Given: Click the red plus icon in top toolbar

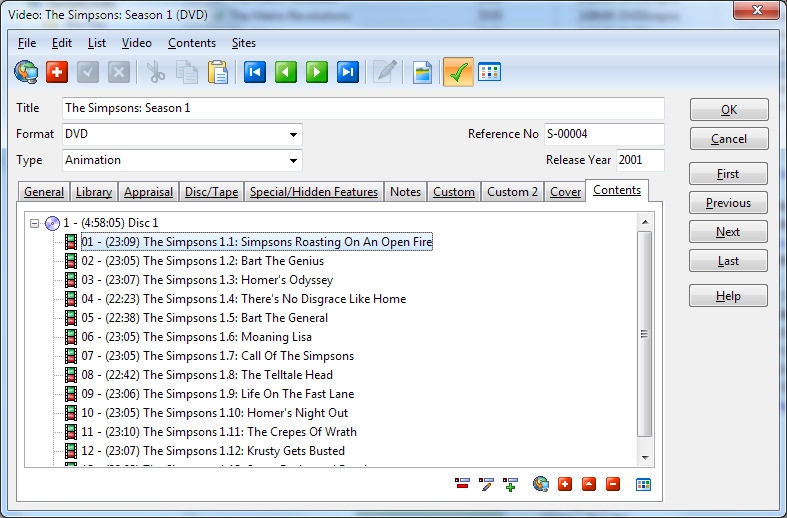Looking at the screenshot, I should coord(57,72).
